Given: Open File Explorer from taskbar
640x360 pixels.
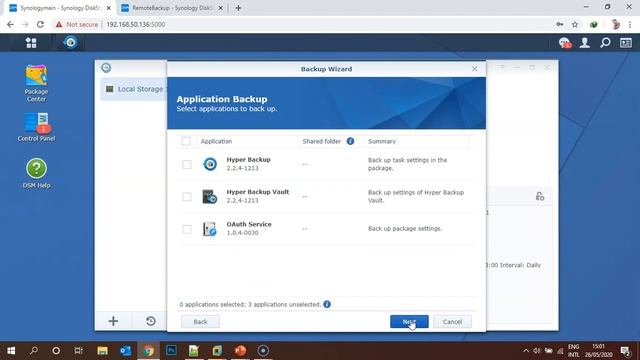Looking at the screenshot, I should (102, 351).
